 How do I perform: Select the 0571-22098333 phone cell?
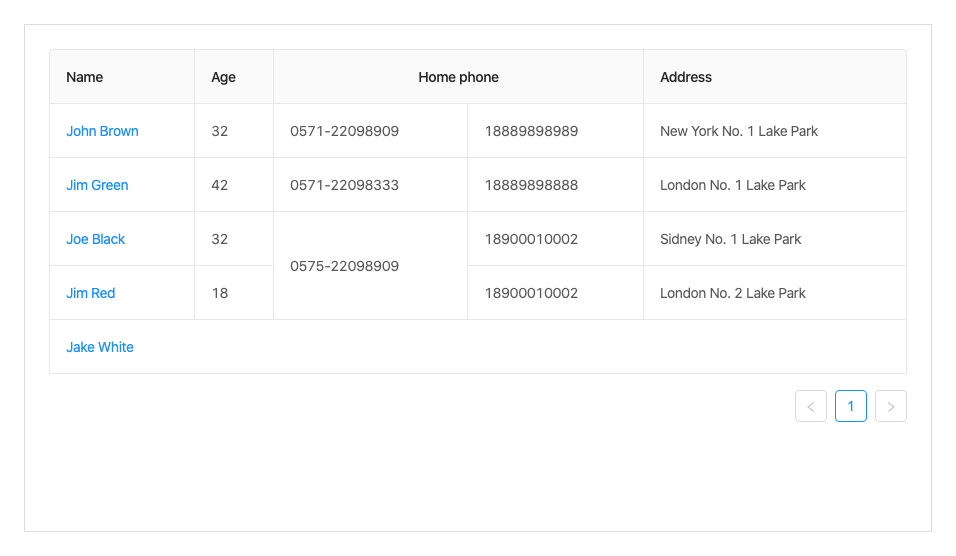pos(345,185)
